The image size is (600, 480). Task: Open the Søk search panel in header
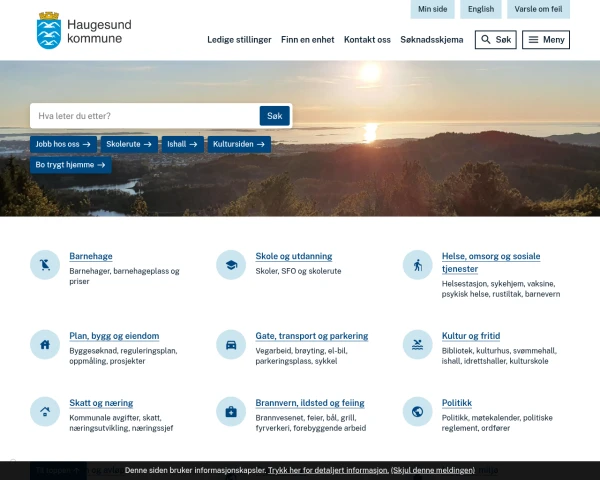pyautogui.click(x=496, y=40)
